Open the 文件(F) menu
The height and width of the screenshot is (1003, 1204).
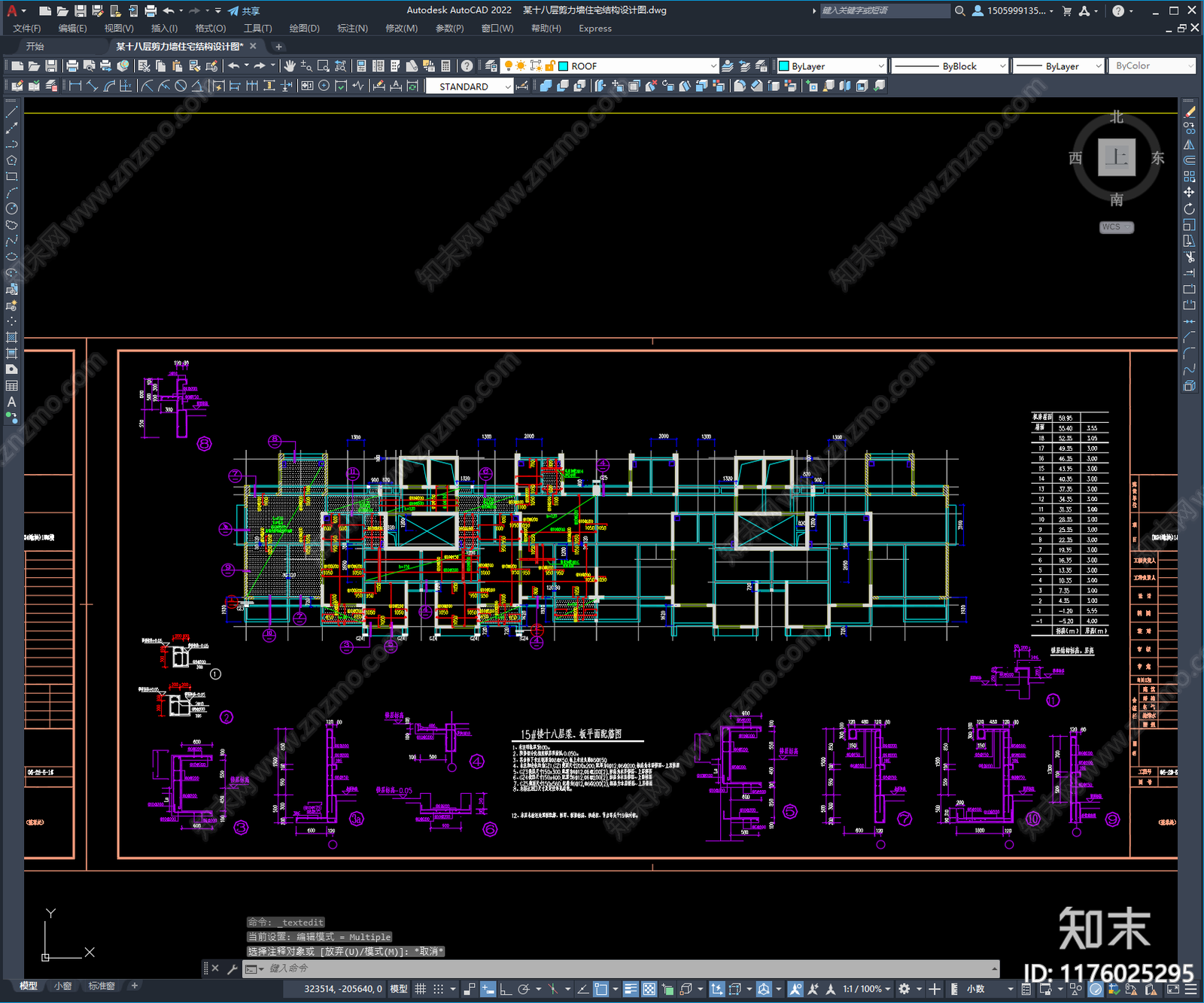tap(27, 29)
